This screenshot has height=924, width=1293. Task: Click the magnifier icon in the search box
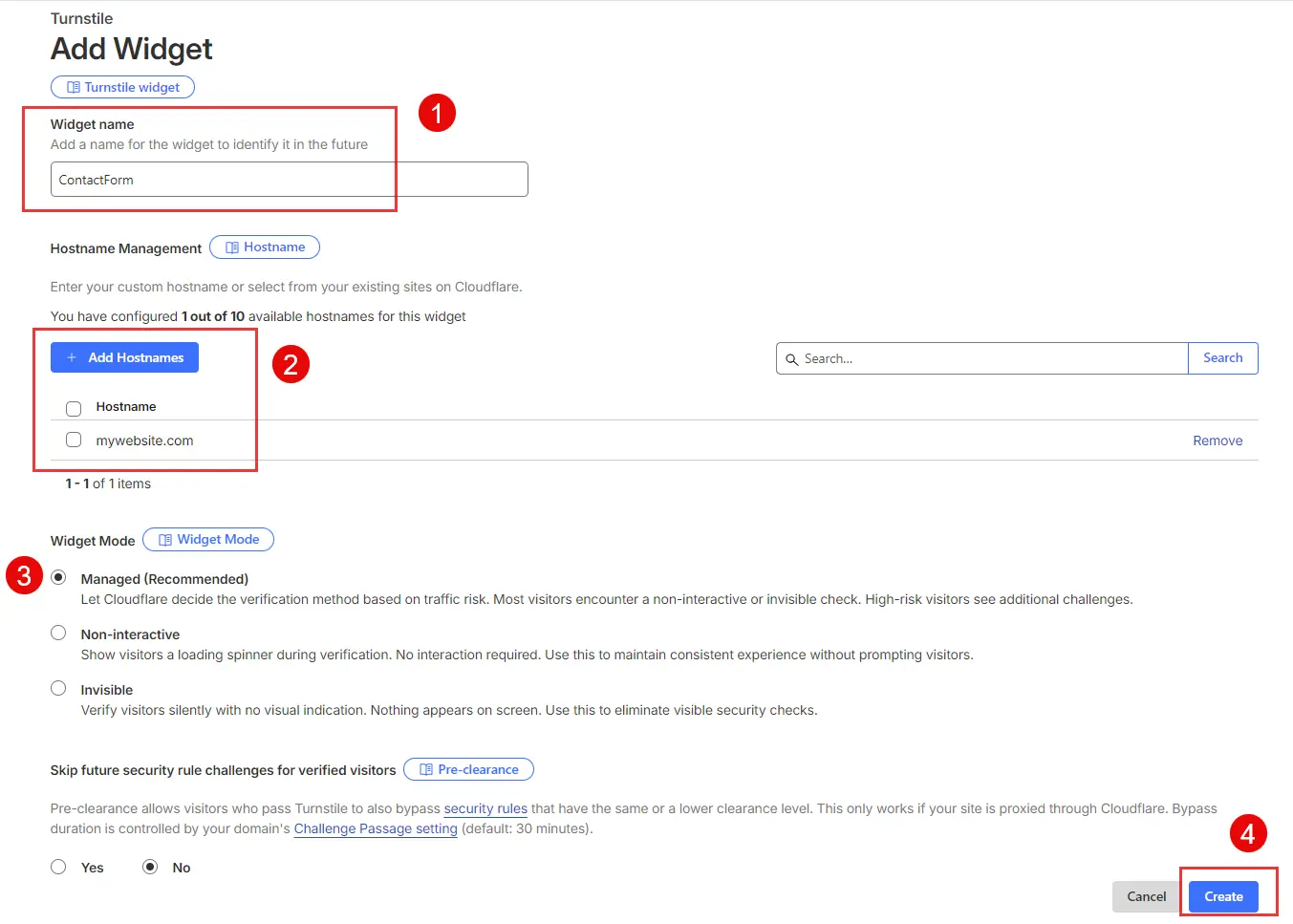tap(792, 358)
